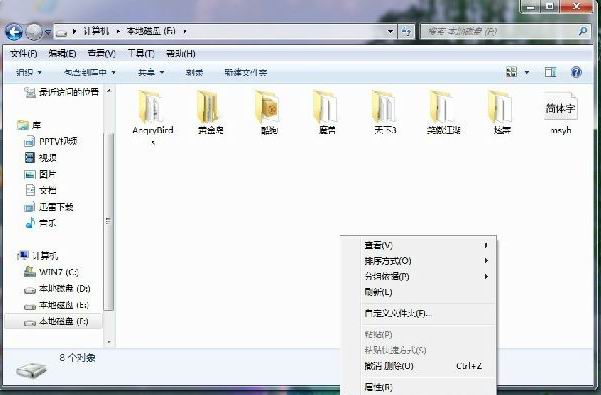
Task: Open the view options dropdown arrow
Action: click(527, 72)
